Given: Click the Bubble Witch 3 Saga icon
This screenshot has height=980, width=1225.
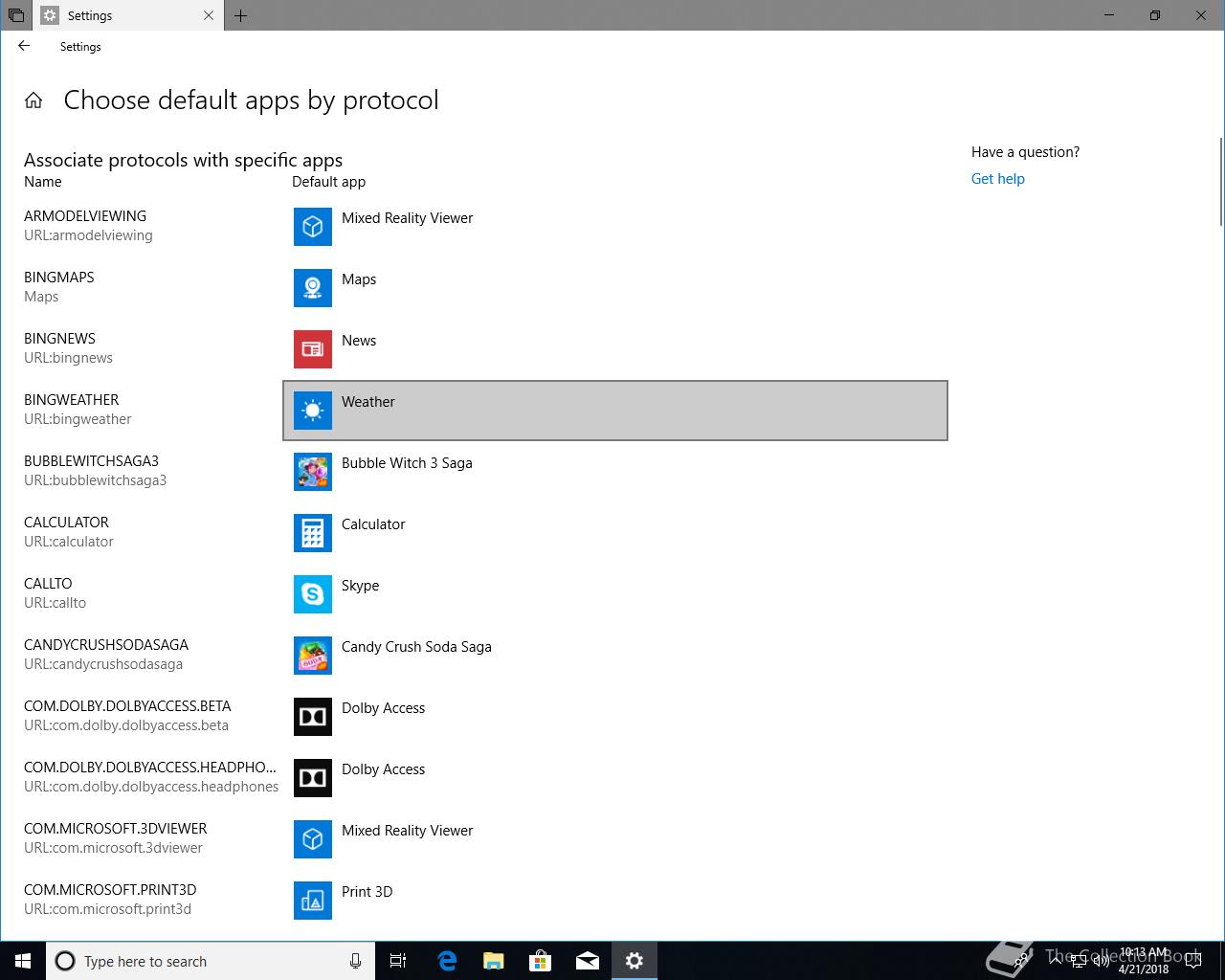Looking at the screenshot, I should [x=313, y=472].
